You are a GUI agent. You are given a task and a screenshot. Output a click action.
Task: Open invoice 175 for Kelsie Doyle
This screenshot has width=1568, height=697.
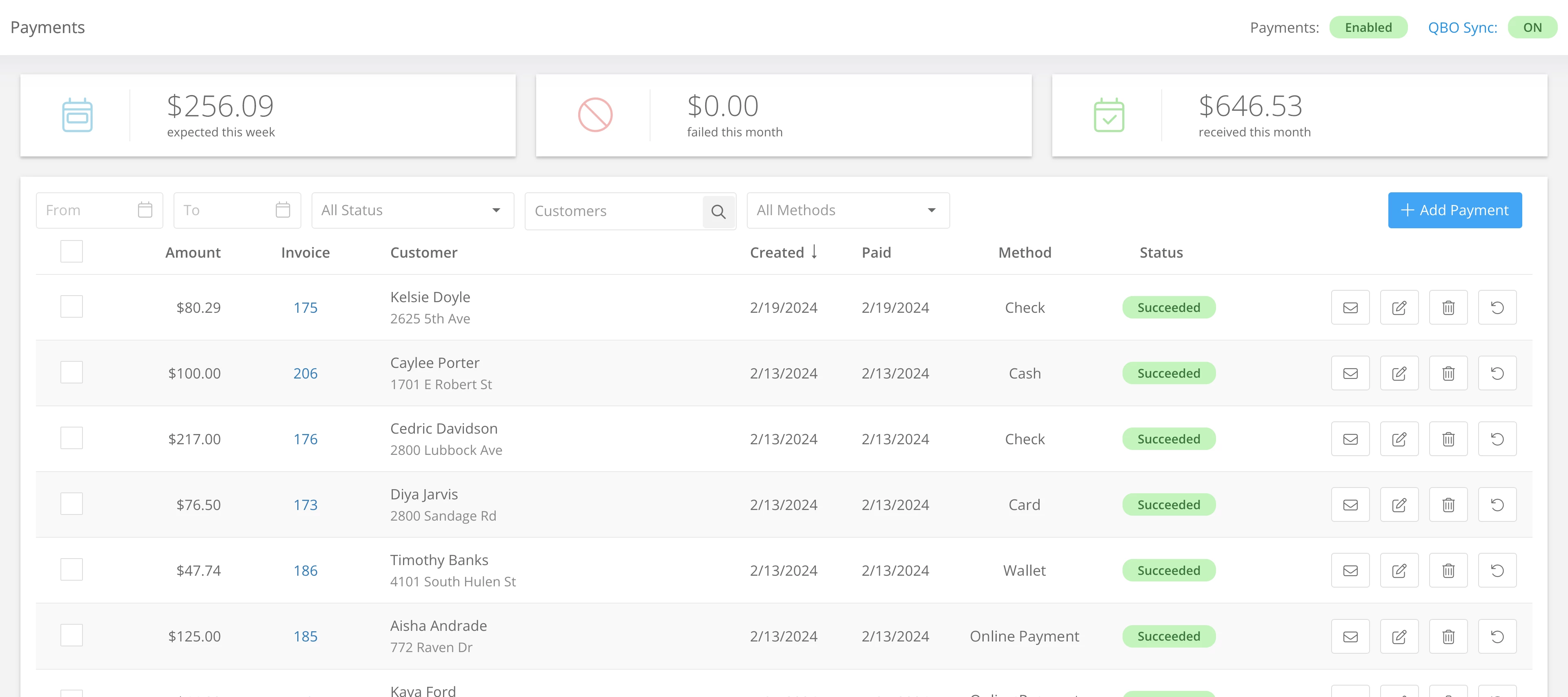(305, 307)
